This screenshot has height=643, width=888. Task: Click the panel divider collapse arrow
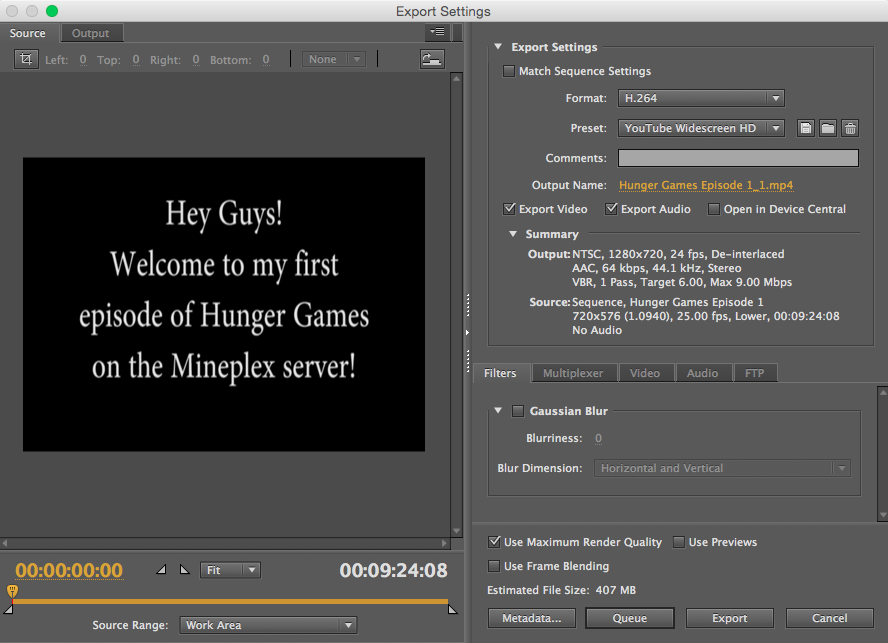[x=467, y=333]
